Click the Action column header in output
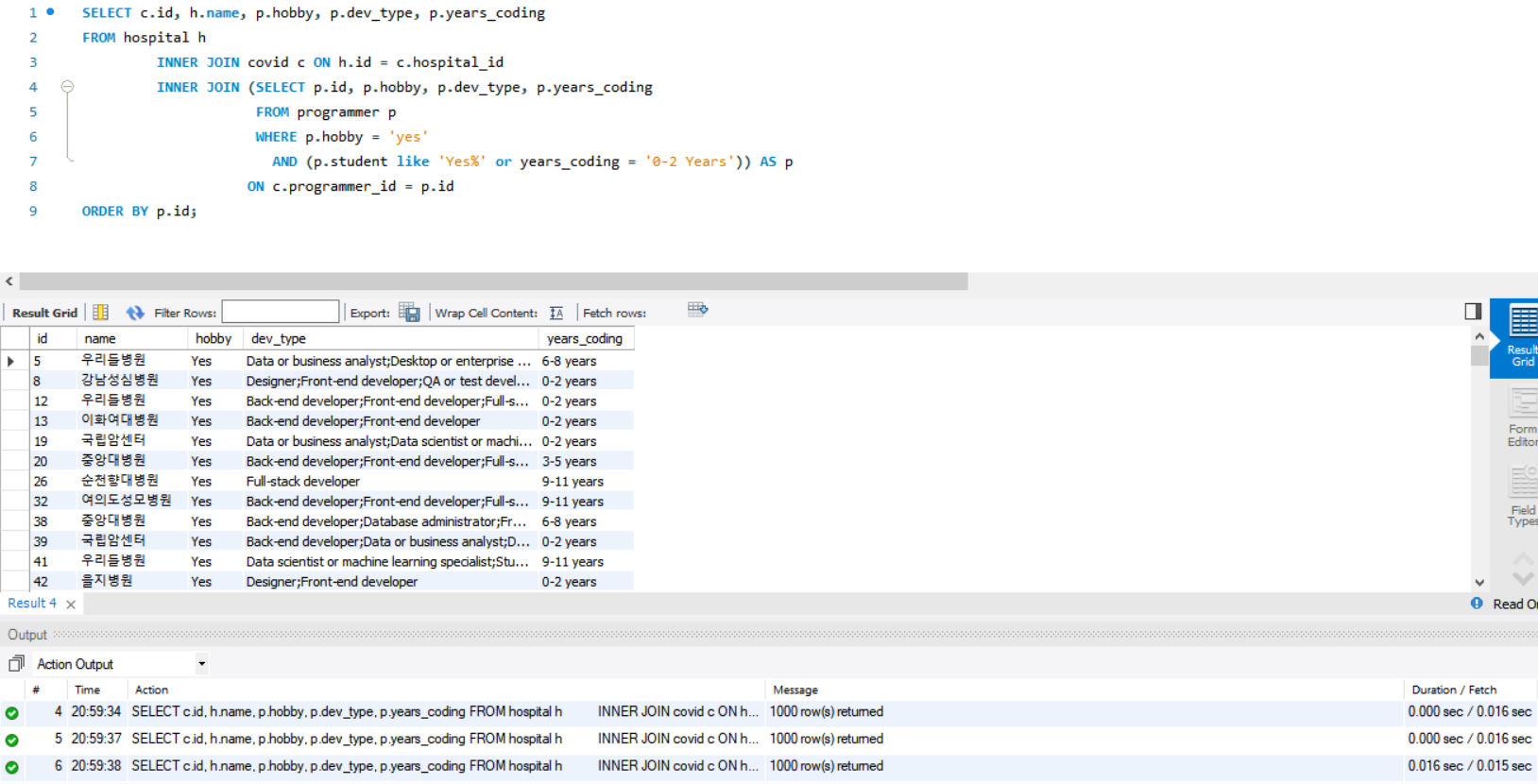 pos(152,690)
